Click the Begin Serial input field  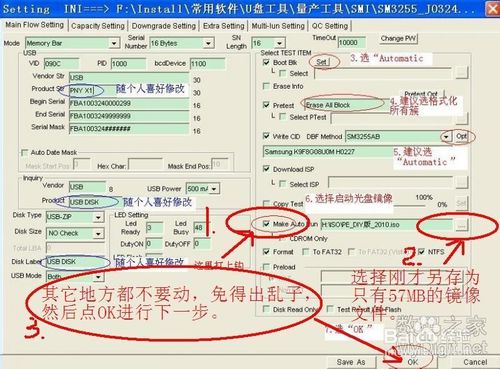(x=129, y=103)
